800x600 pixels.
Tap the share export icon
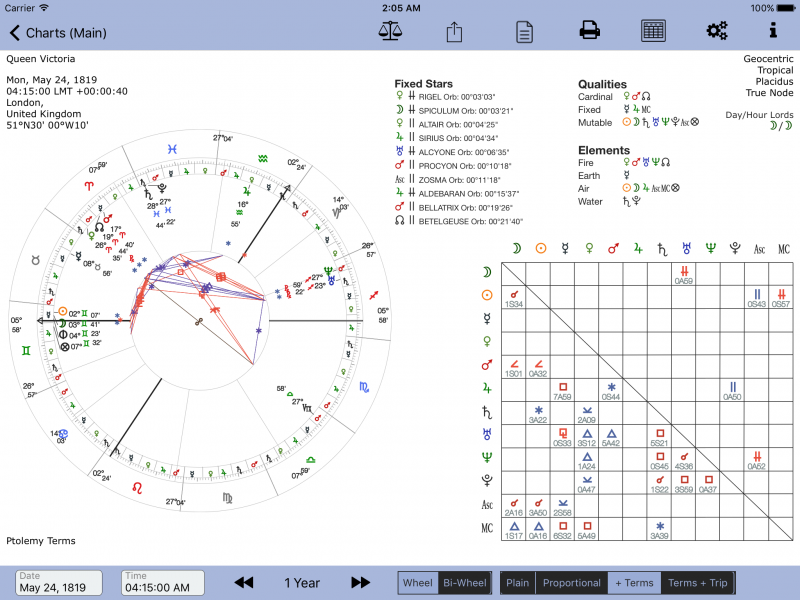point(454,31)
